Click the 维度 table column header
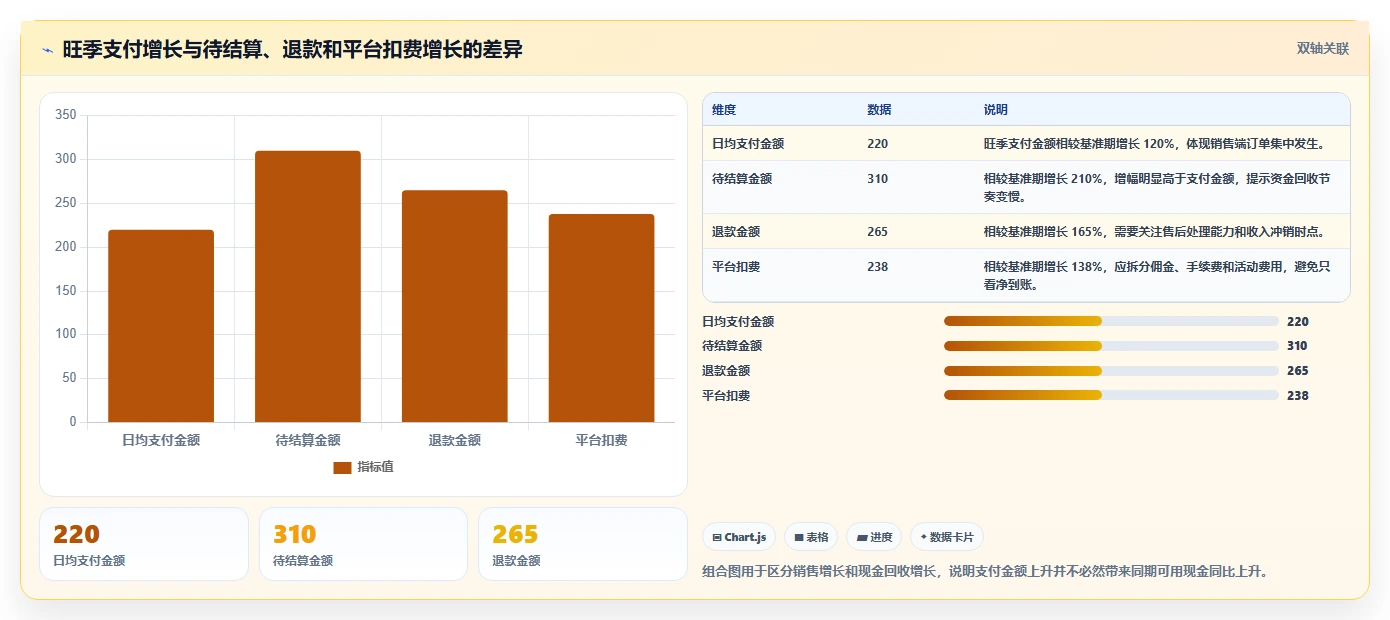Viewport: 1390px width, 620px height. (x=724, y=110)
